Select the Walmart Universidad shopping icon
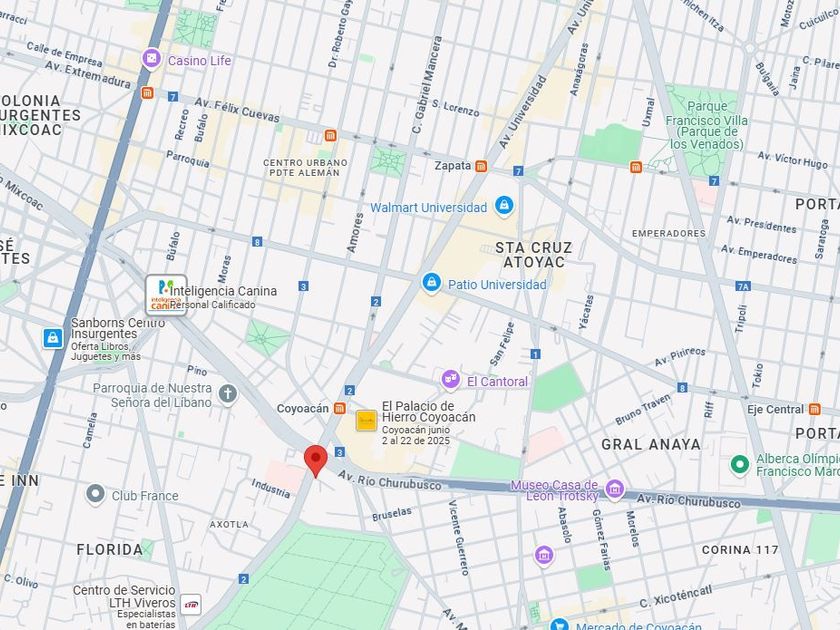This screenshot has height=630, width=840. click(504, 206)
